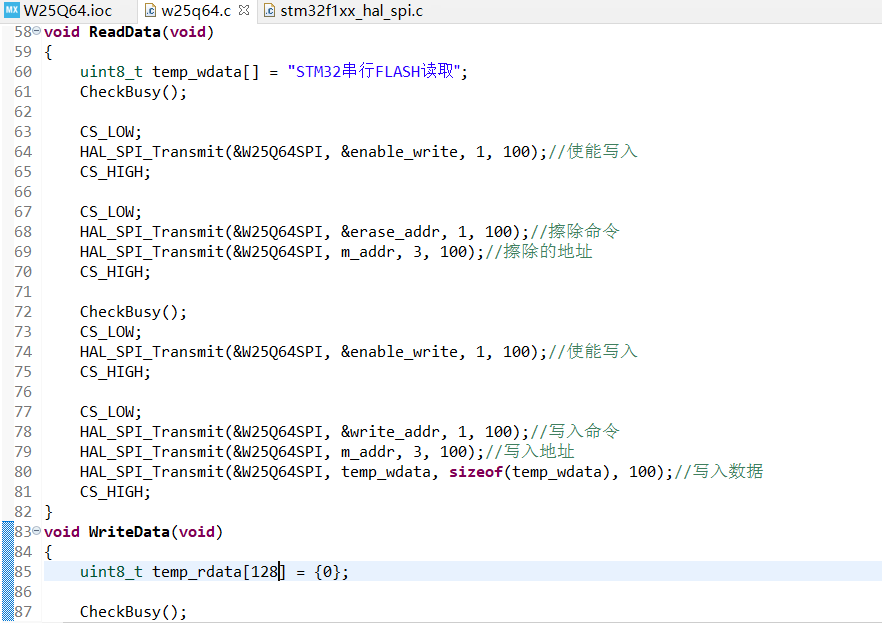Select the w25q64.c editor tab
This screenshot has width=882, height=623.
[x=196, y=11]
